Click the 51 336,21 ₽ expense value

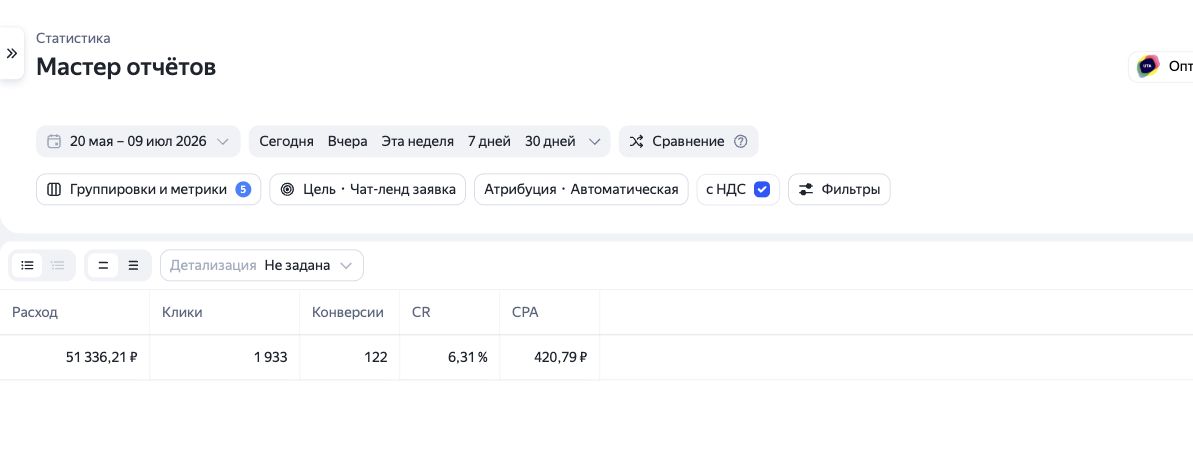pyautogui.click(x=101, y=357)
